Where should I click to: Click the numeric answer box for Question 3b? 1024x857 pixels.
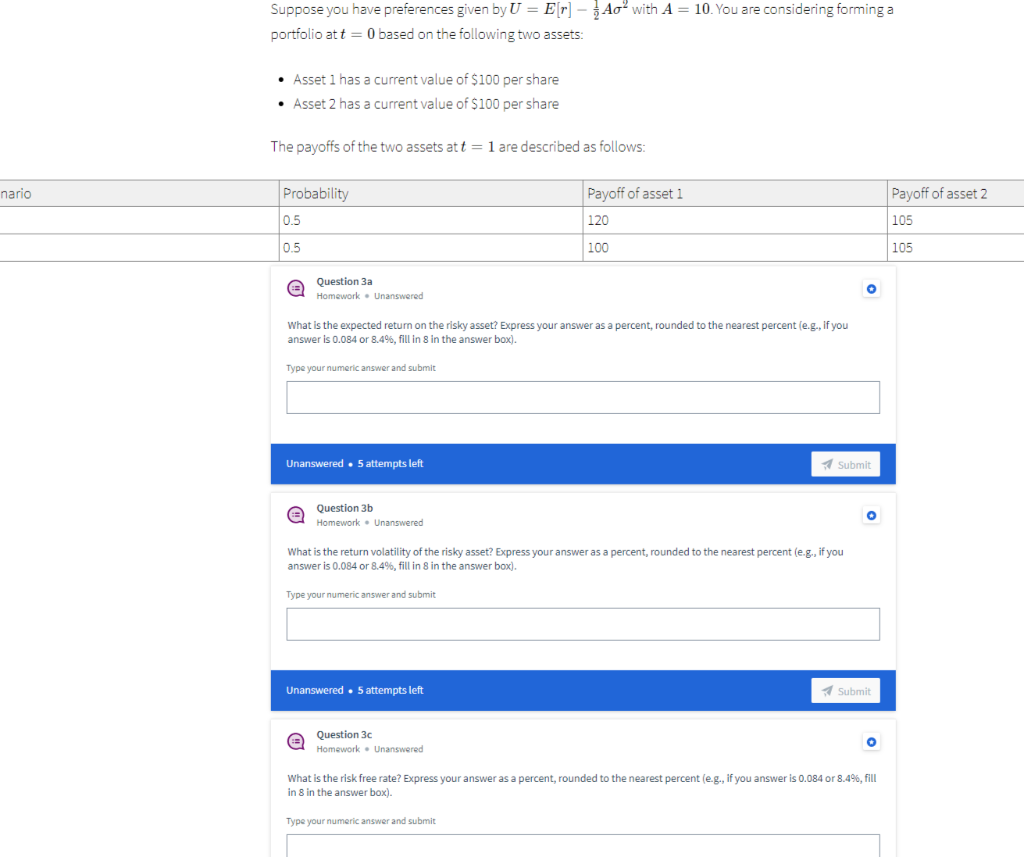point(583,624)
